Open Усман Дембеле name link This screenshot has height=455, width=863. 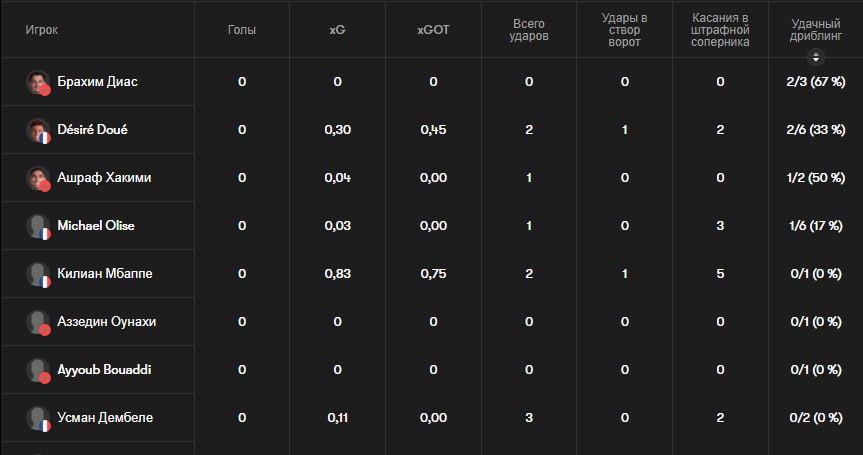105,418
